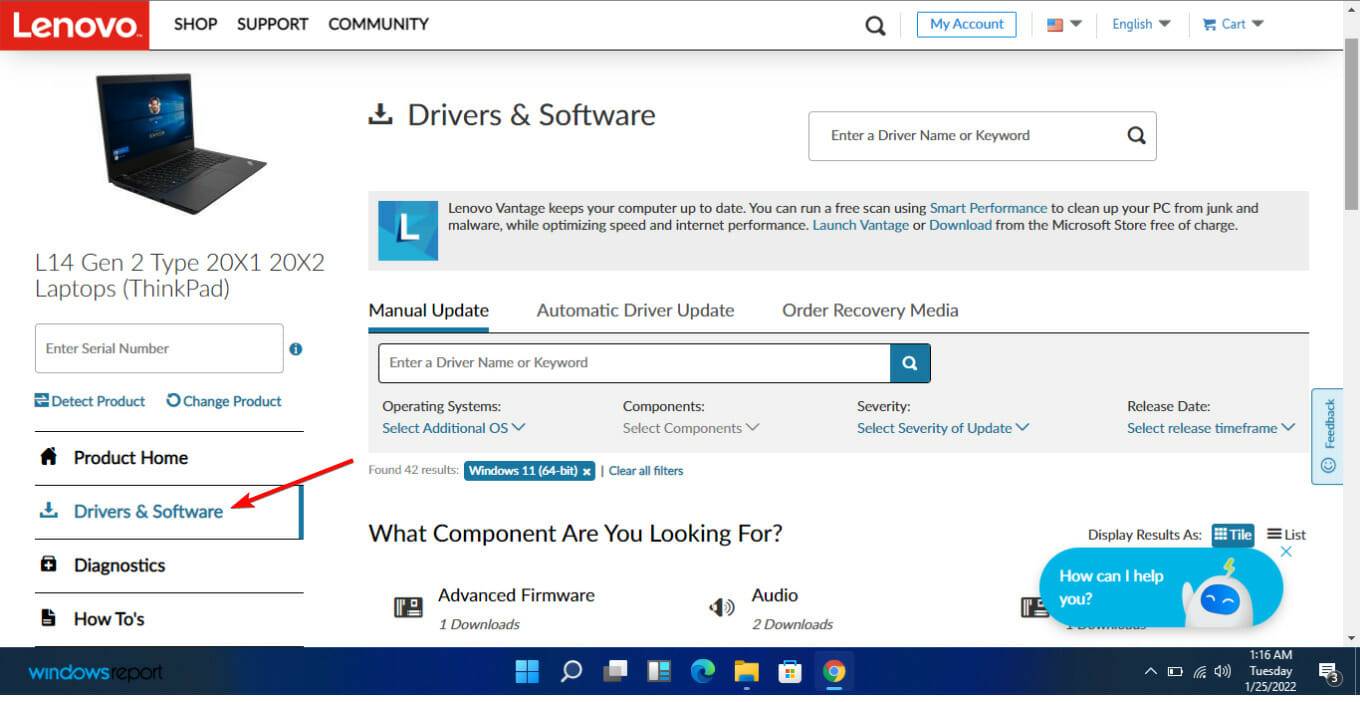The width and height of the screenshot is (1360, 702).
Task: Click the Enter Serial Number field
Action: point(159,348)
